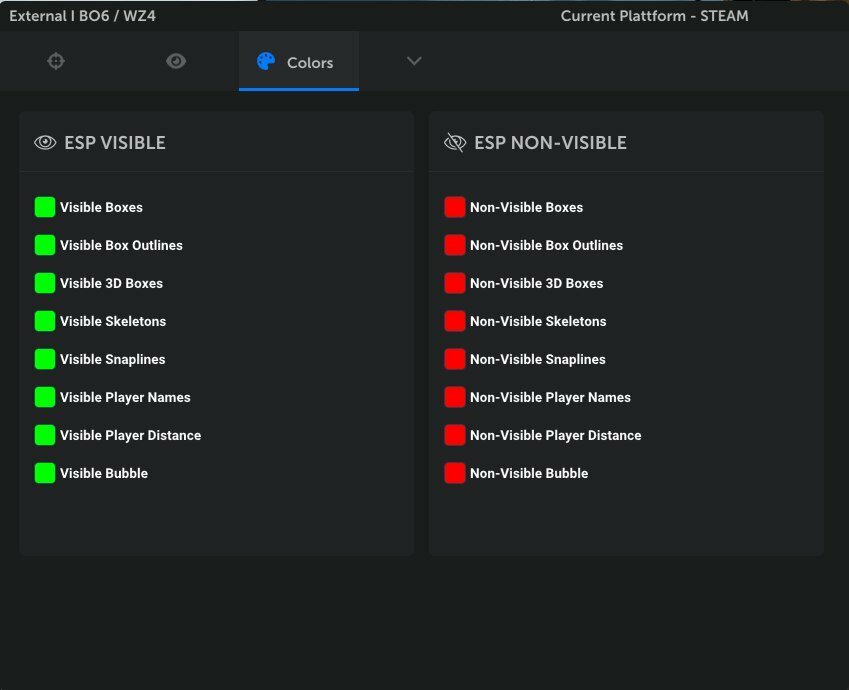This screenshot has height=690, width=849.
Task: Click the 'ESP NON-VISIBLE' panel heading
Action: (x=551, y=142)
